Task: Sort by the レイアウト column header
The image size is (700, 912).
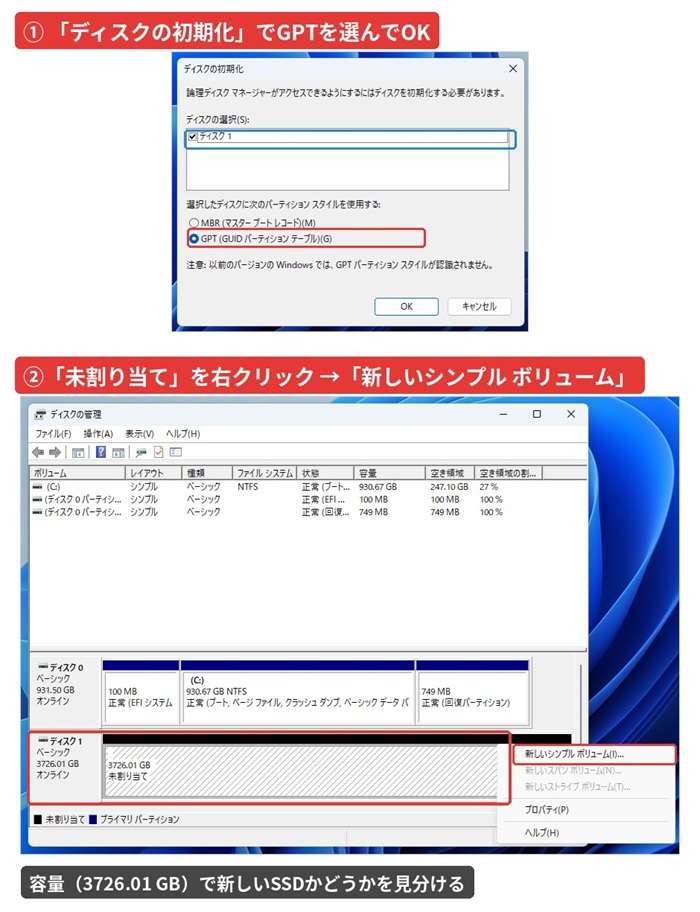Action: click(153, 473)
